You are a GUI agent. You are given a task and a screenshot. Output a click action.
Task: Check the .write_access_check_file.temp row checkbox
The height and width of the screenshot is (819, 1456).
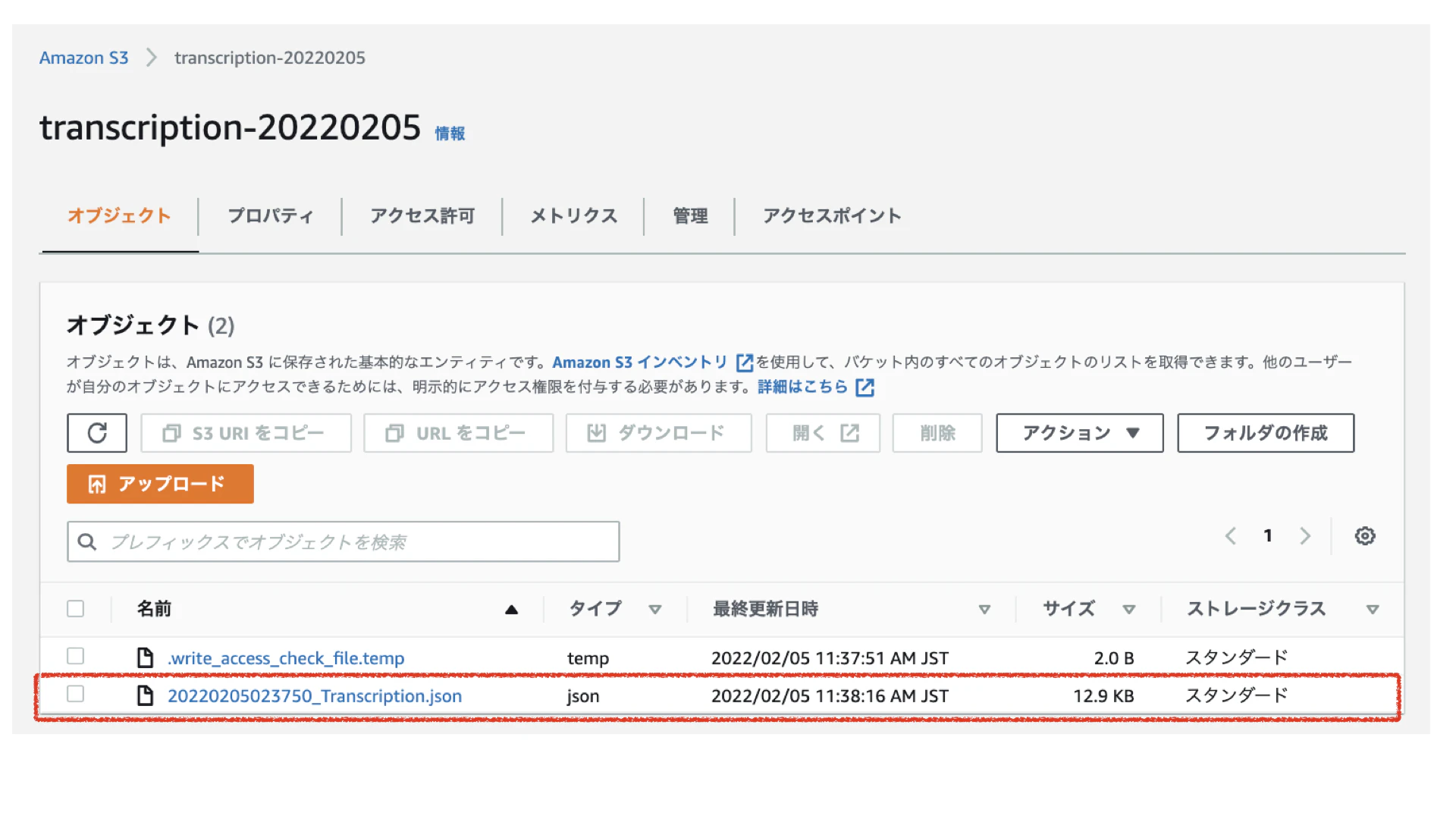click(75, 656)
